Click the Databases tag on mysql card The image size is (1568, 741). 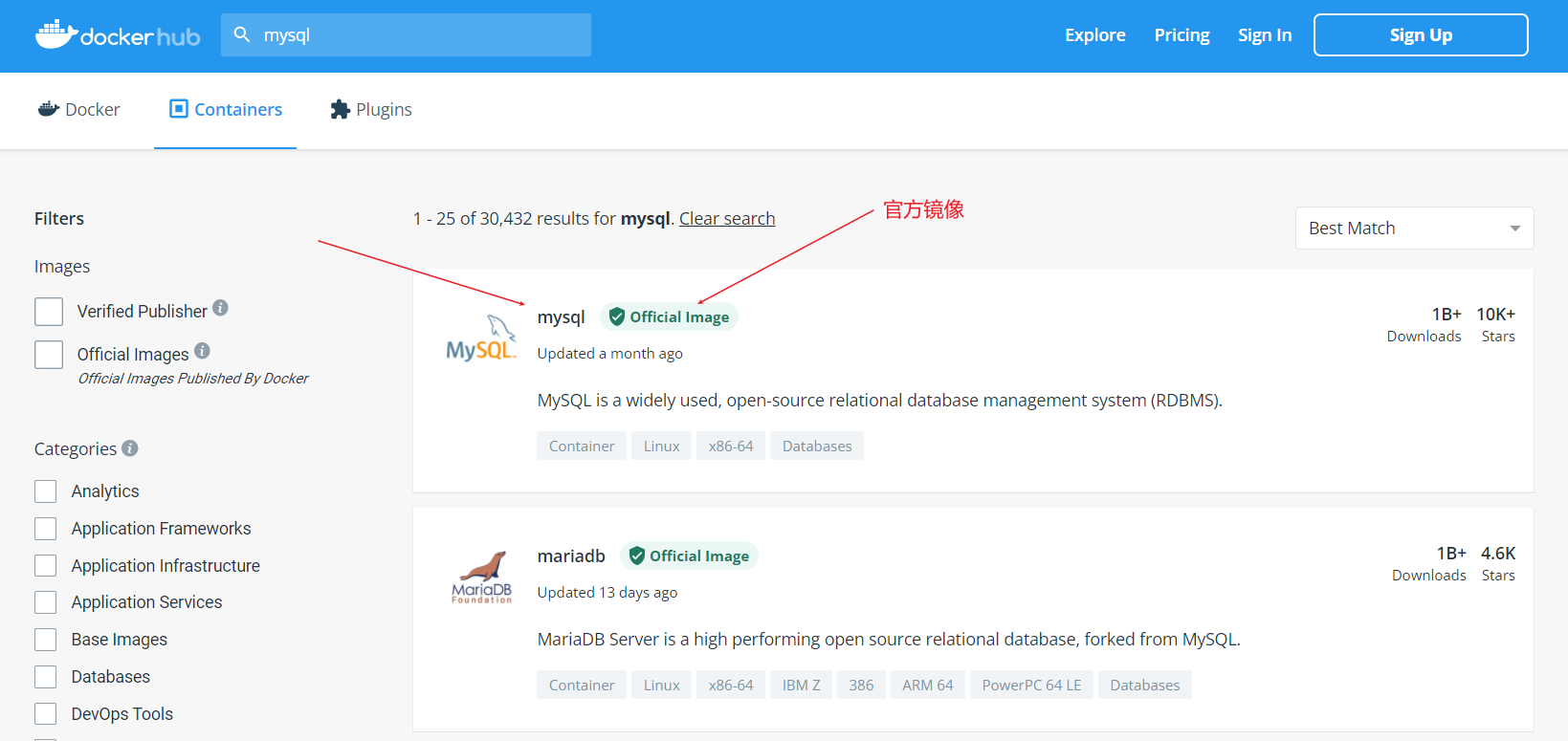coord(817,446)
